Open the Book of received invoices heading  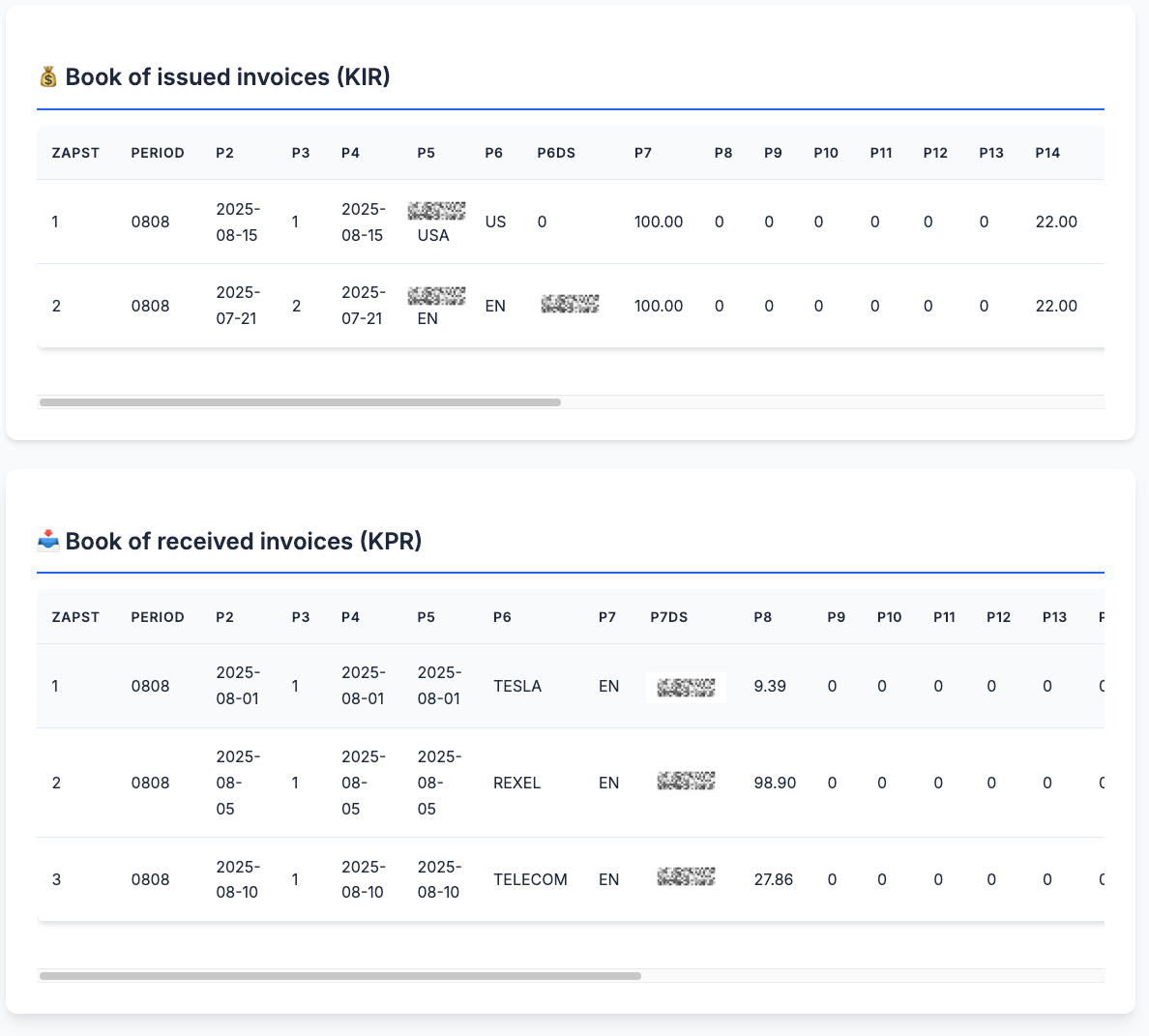[x=242, y=542]
